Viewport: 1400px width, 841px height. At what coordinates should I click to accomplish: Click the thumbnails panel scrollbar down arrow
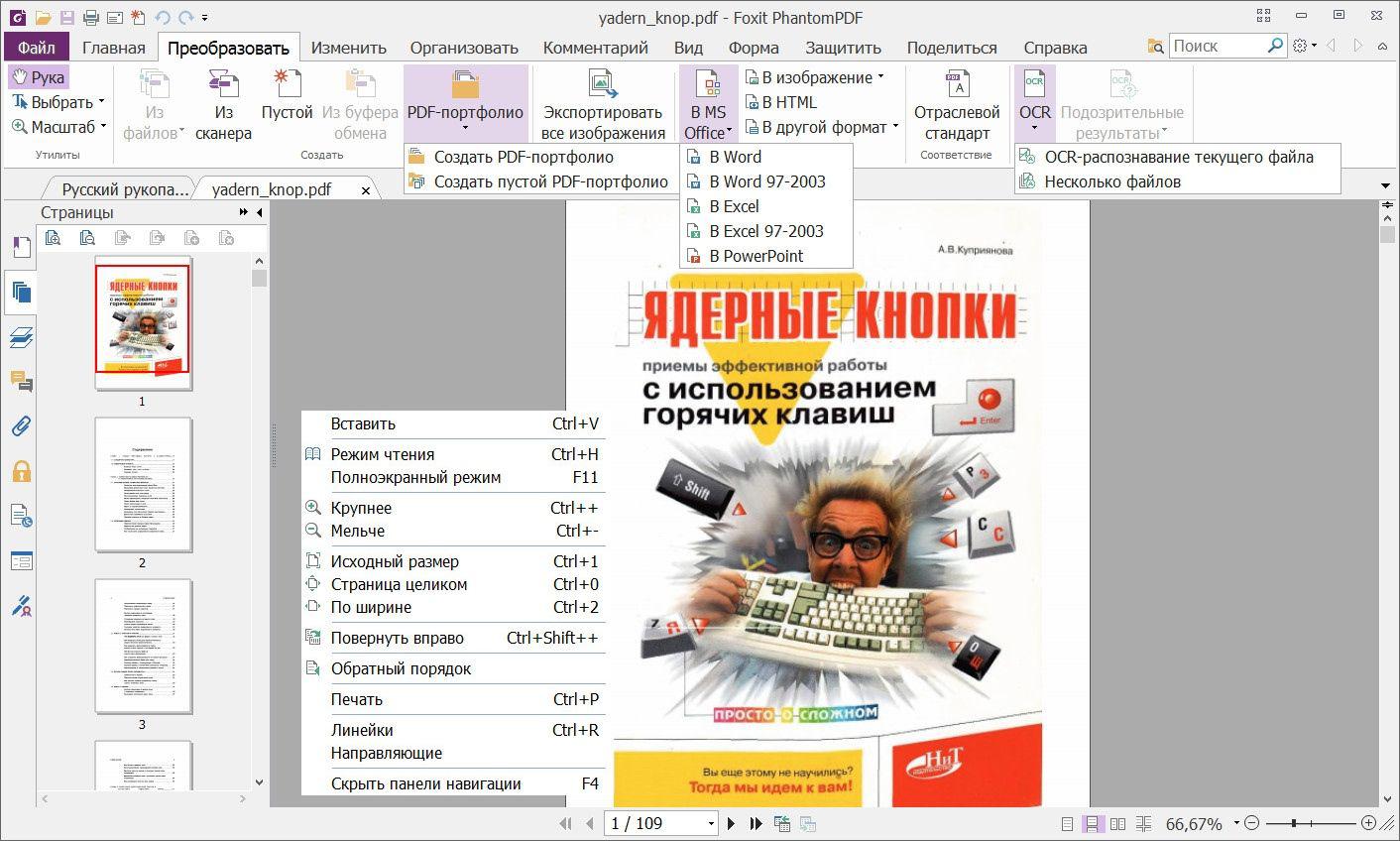[x=260, y=782]
